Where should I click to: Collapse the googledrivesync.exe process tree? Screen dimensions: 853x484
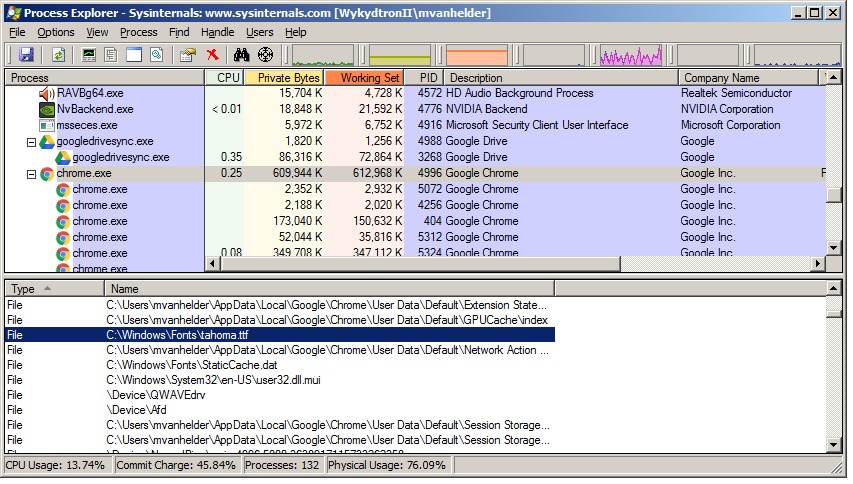(31, 142)
